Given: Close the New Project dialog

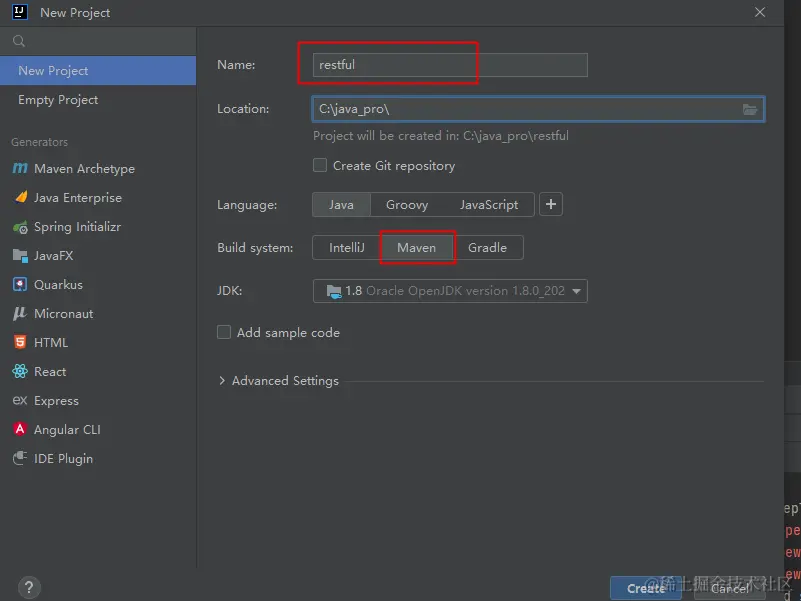Looking at the screenshot, I should click(x=760, y=12).
